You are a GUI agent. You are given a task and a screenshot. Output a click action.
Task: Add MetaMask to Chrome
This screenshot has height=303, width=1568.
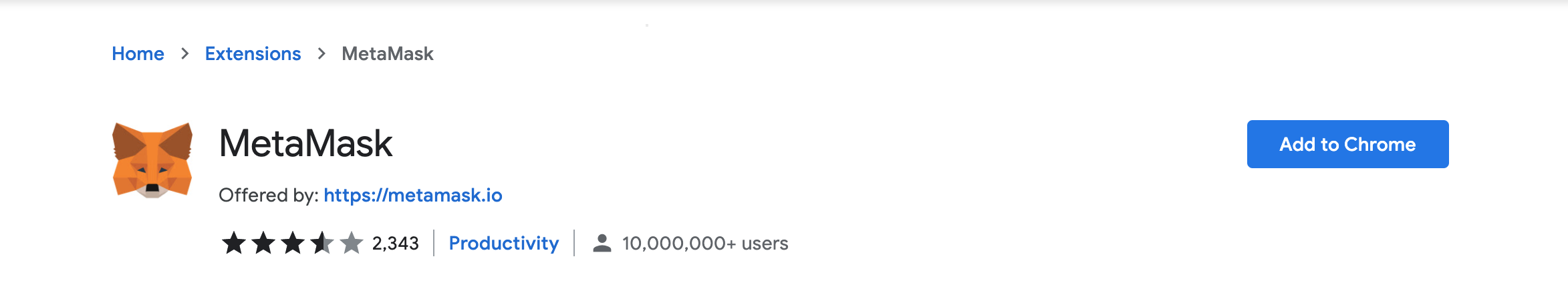point(1347,144)
